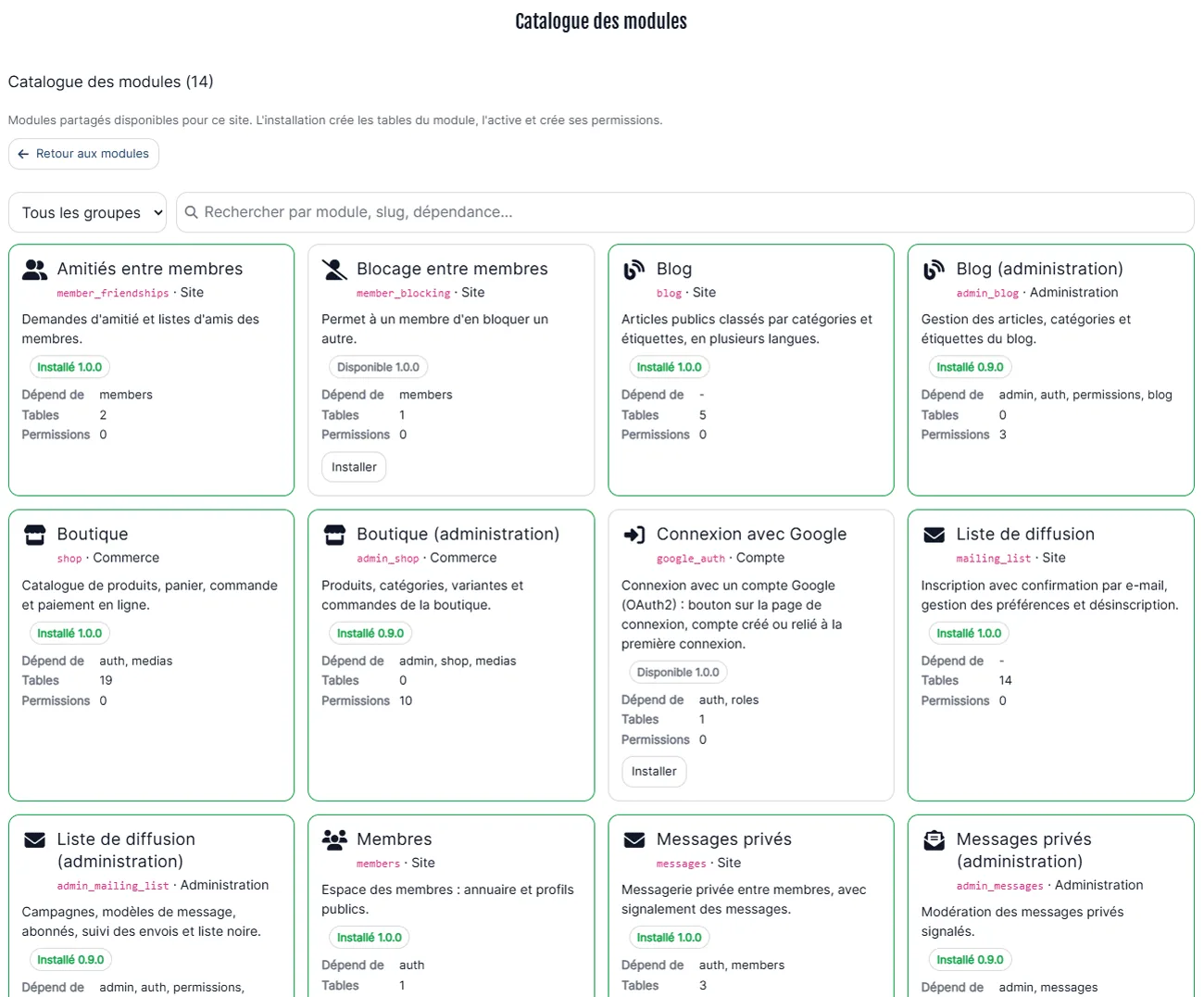Click the Installé 1.0.0 badge on Blog
Viewport: 1204px width, 997px height.
(669, 367)
